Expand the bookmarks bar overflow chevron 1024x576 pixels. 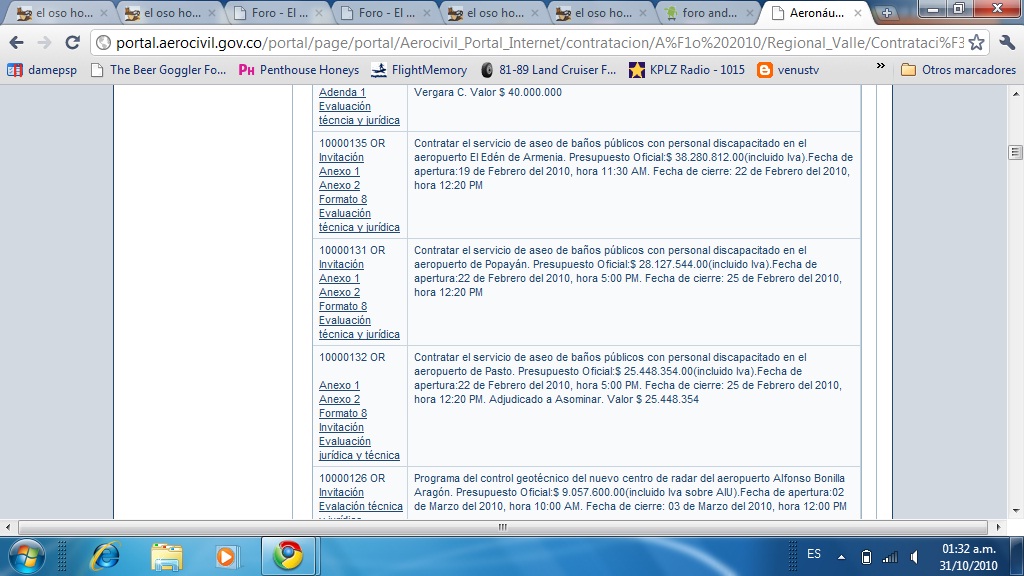click(x=880, y=68)
